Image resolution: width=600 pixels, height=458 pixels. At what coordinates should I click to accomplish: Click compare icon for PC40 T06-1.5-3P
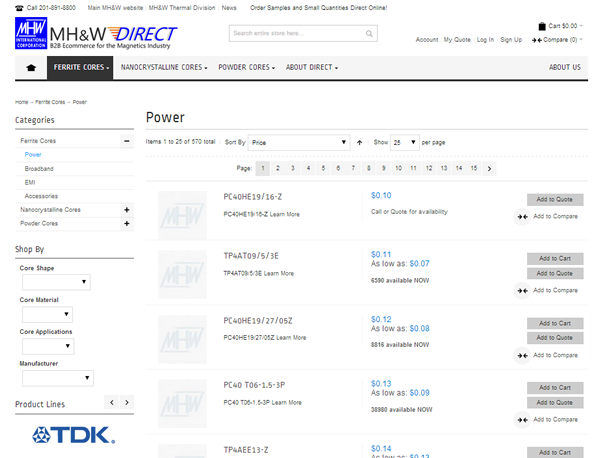coord(522,420)
